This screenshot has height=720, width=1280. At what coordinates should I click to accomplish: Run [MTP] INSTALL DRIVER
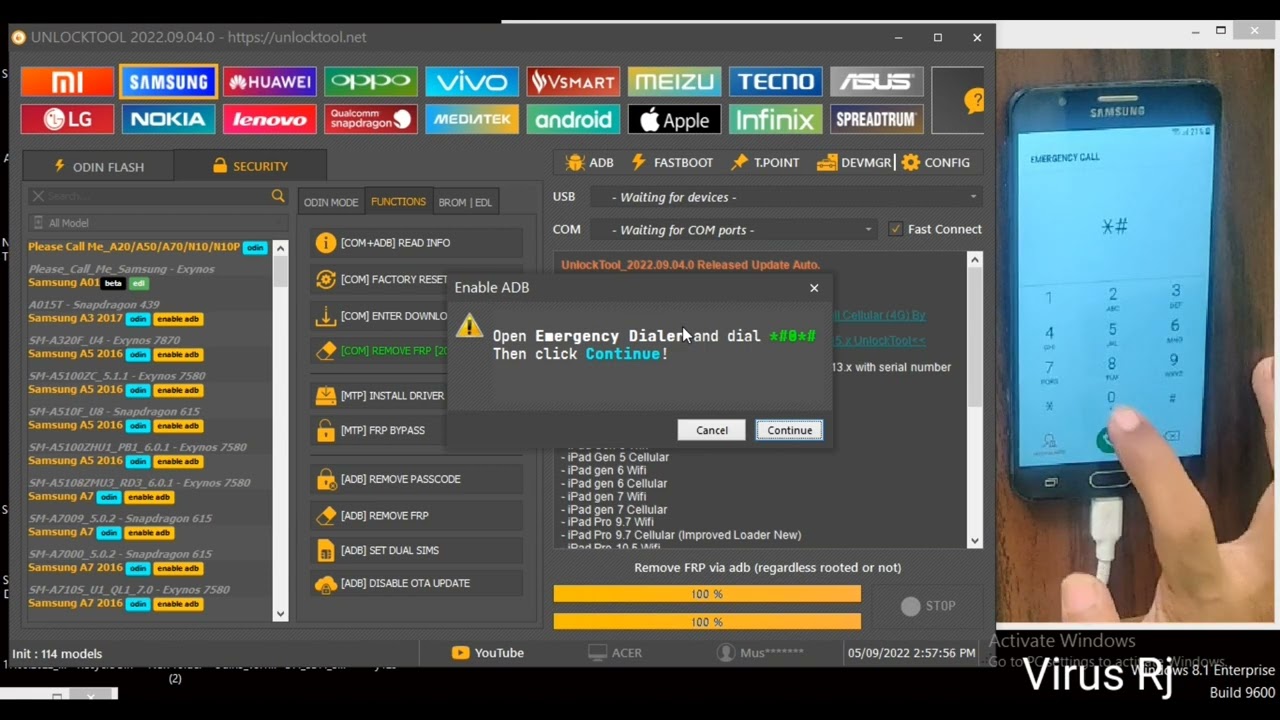click(380, 396)
